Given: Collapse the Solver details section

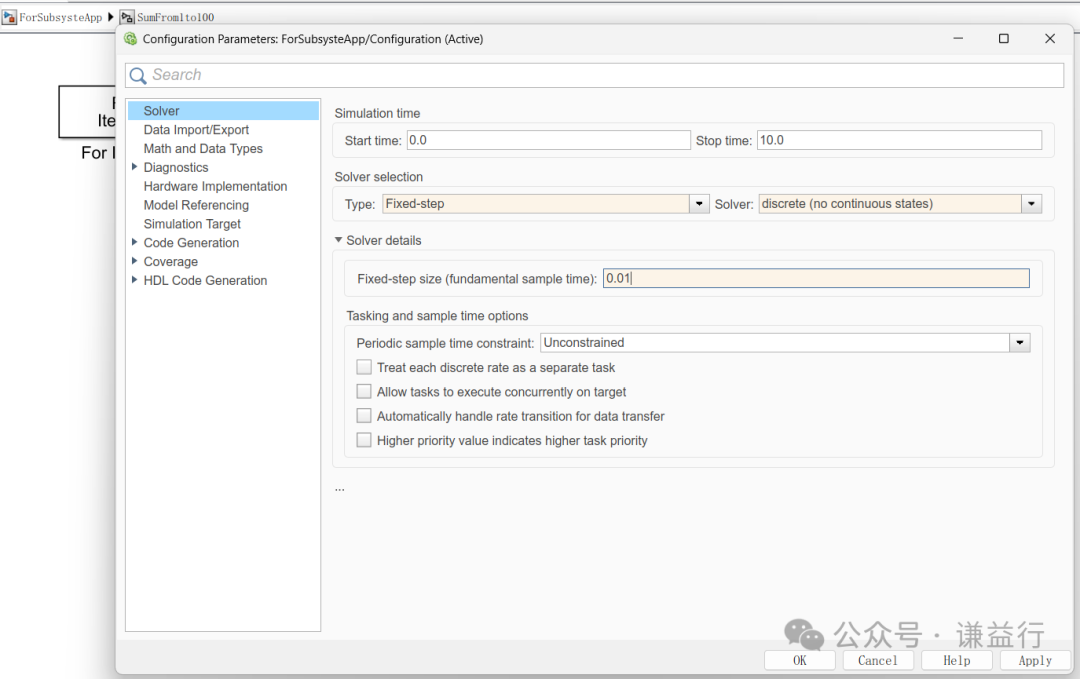Looking at the screenshot, I should point(338,240).
